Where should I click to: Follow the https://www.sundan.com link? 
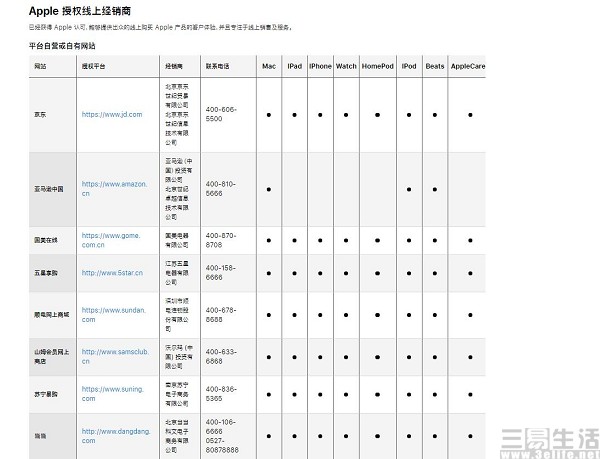[x=114, y=315]
